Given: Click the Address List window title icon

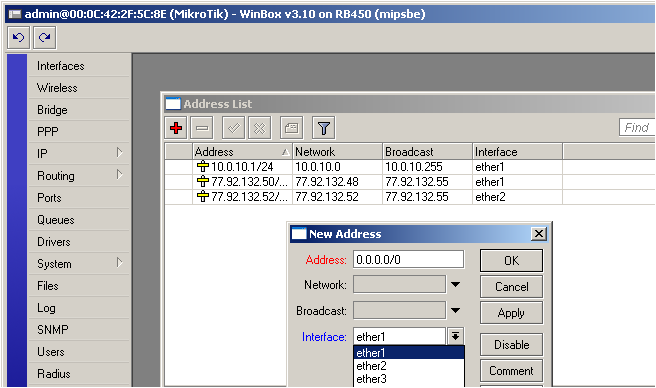Looking at the screenshot, I should point(173,104).
